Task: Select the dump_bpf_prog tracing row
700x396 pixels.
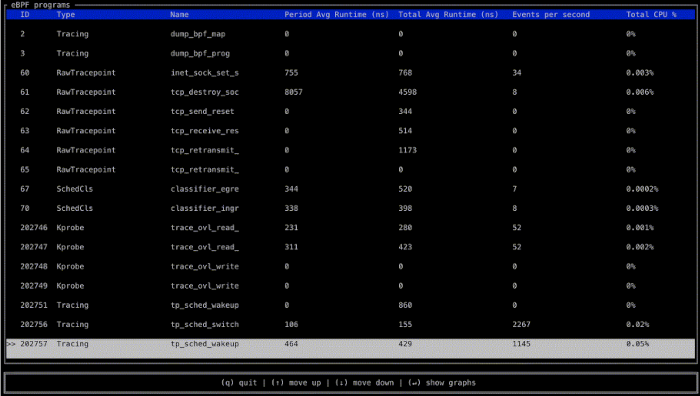Action: click(x=350, y=53)
